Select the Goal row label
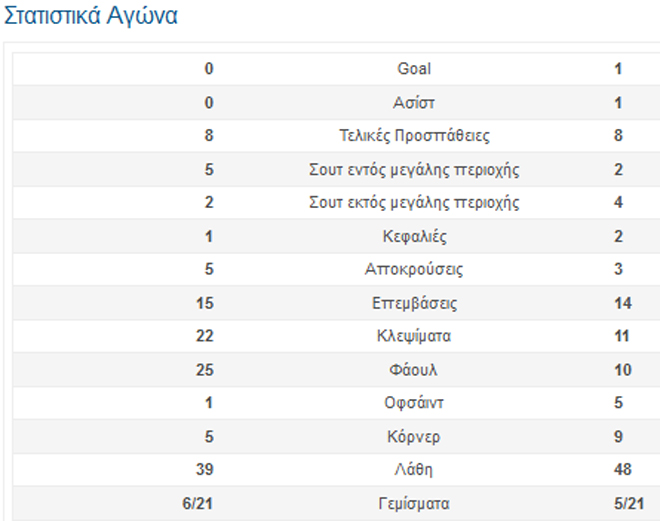Viewport: 660px width, 521px height. tap(414, 69)
